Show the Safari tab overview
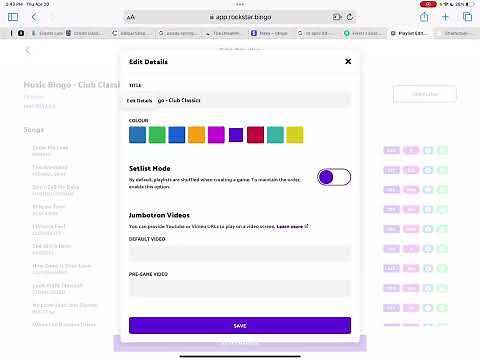Screen dimensions: 480x360 pyautogui.click(x=467, y=17)
